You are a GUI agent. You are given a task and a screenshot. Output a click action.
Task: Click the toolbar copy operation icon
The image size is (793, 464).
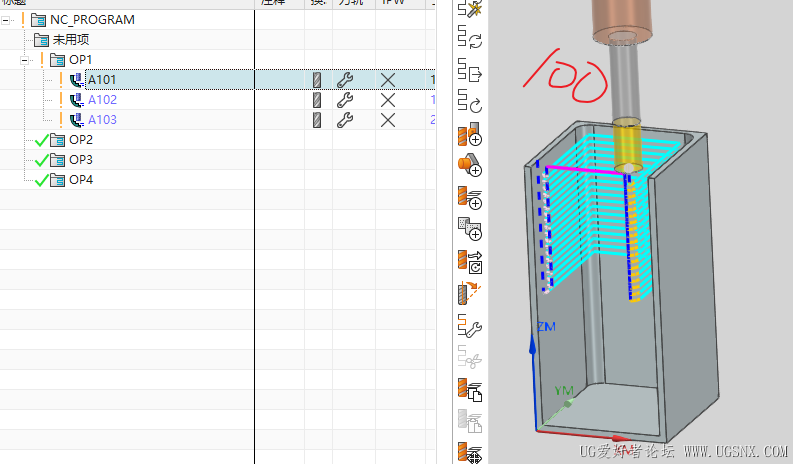coord(469,390)
